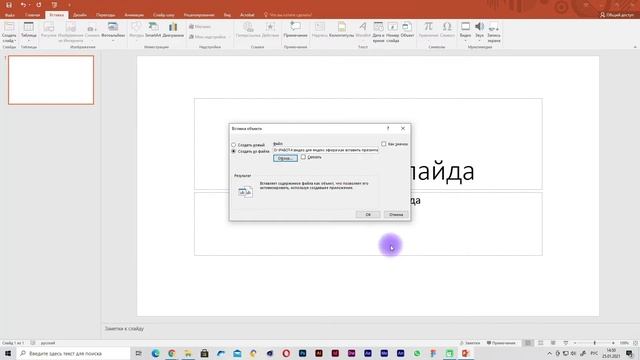The image size is (640, 360).
Task: Click the Object (Объект) ribbon icon
Action: (407, 27)
